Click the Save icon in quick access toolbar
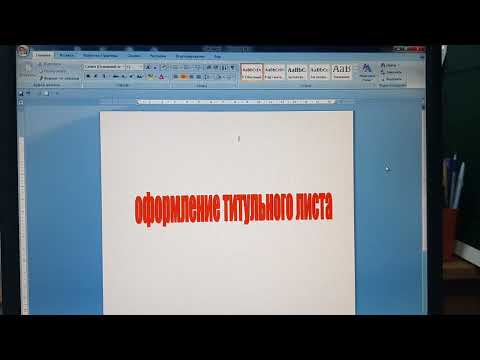The image size is (480, 360). pyautogui.click(x=21, y=94)
